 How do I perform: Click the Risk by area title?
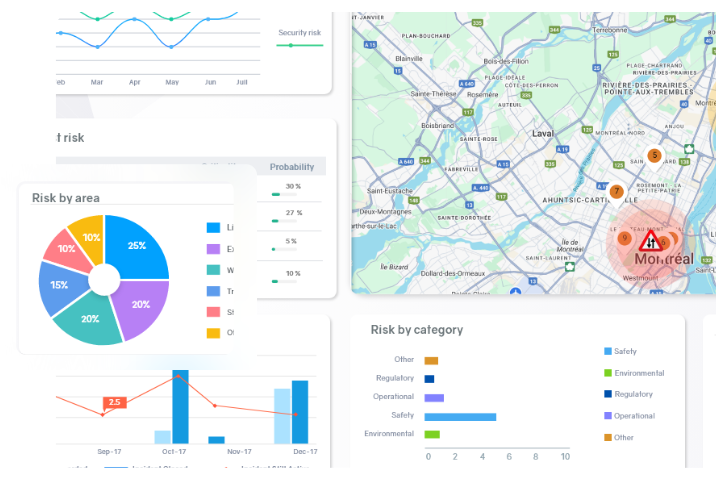(x=66, y=198)
